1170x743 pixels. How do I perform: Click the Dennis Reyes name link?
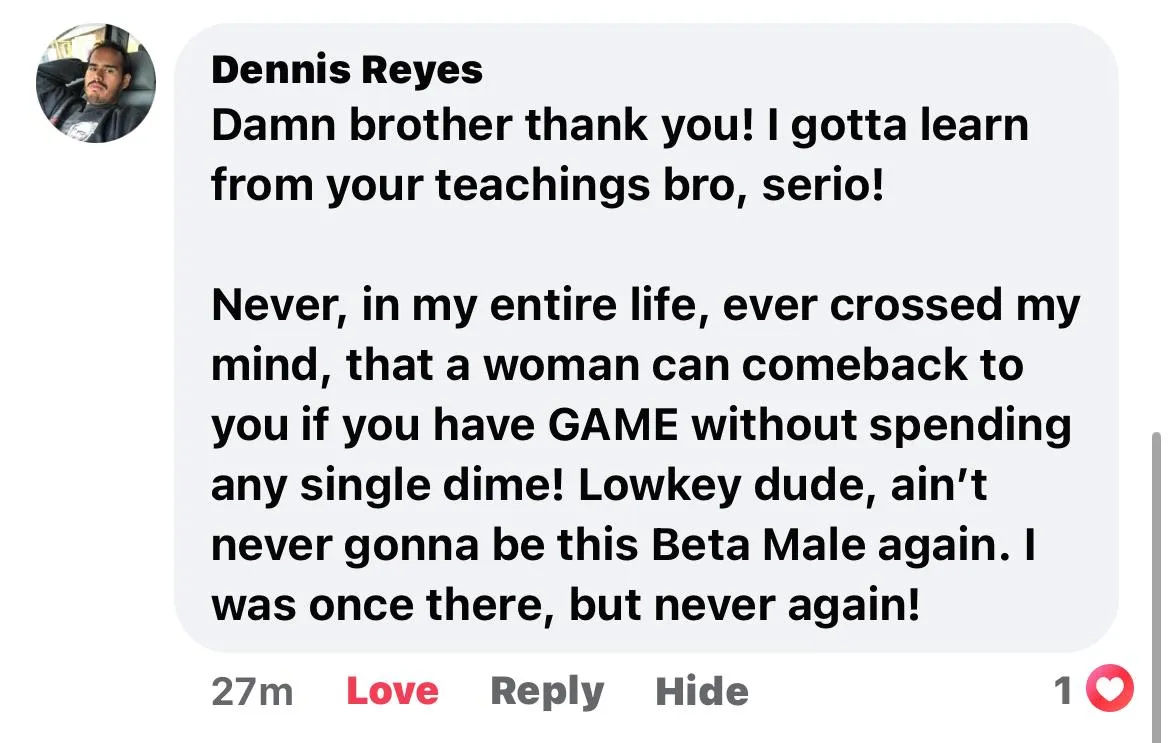[x=347, y=70]
